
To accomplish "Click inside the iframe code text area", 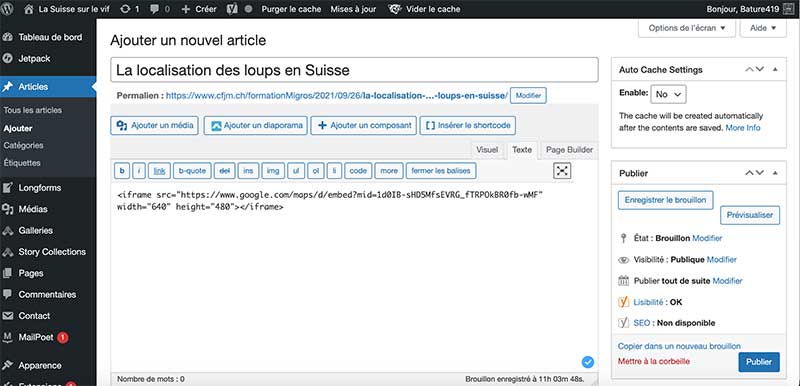I will click(x=354, y=278).
